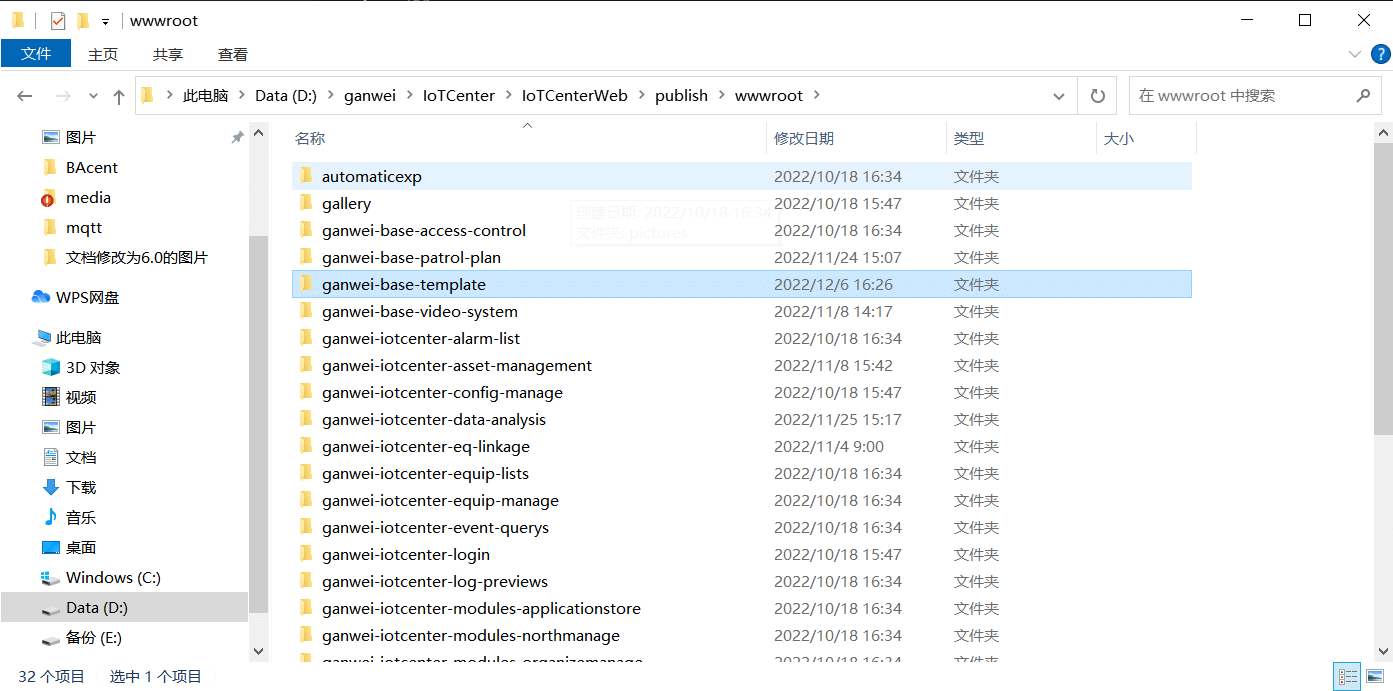1393x691 pixels.
Task: Open recent locations dropdown arrow
Action: point(94,96)
